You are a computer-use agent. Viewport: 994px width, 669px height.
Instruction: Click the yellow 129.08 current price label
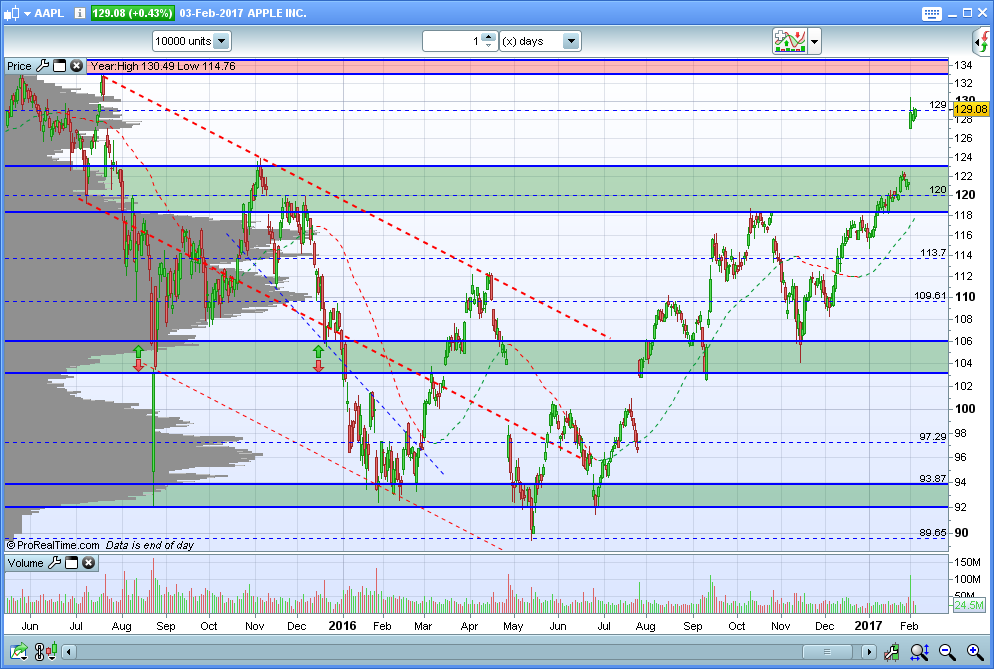(971, 109)
